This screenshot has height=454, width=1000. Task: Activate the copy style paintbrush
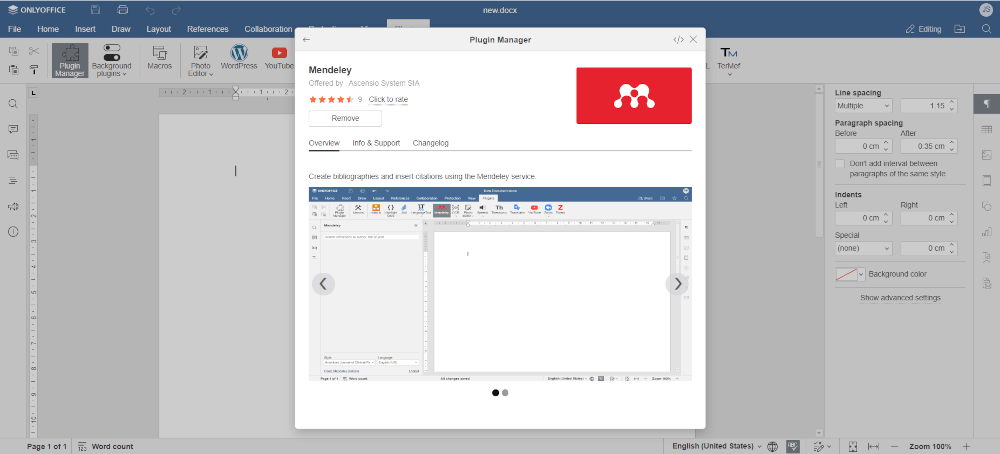coord(34,70)
